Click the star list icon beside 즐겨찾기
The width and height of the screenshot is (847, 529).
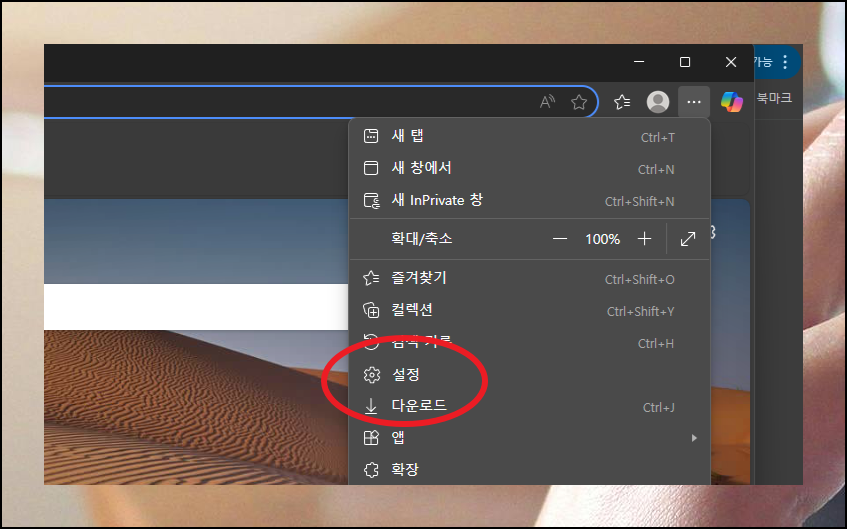point(371,278)
